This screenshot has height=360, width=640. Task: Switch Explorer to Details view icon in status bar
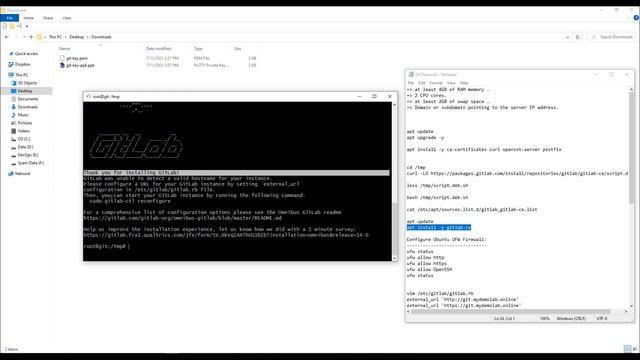point(627,349)
